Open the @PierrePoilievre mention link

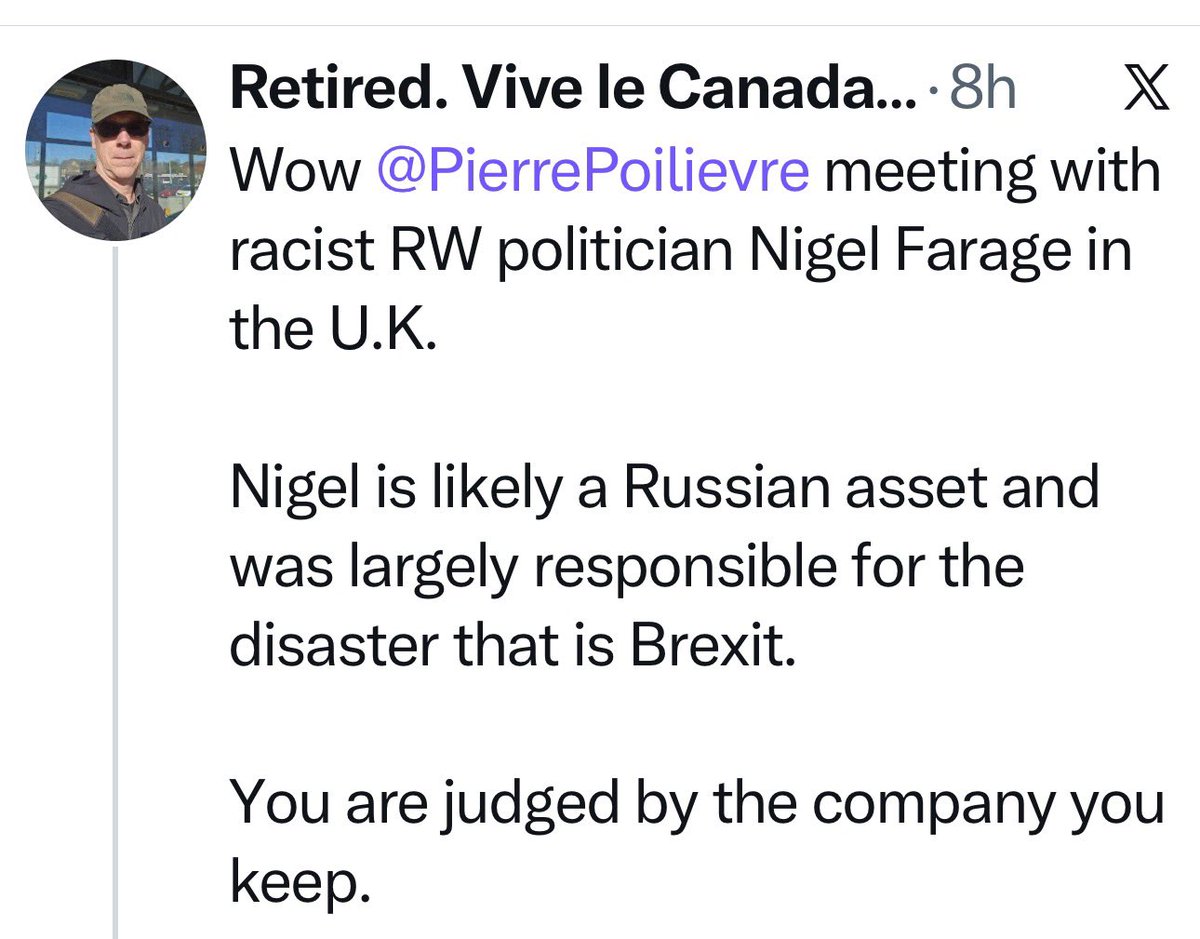click(x=593, y=174)
